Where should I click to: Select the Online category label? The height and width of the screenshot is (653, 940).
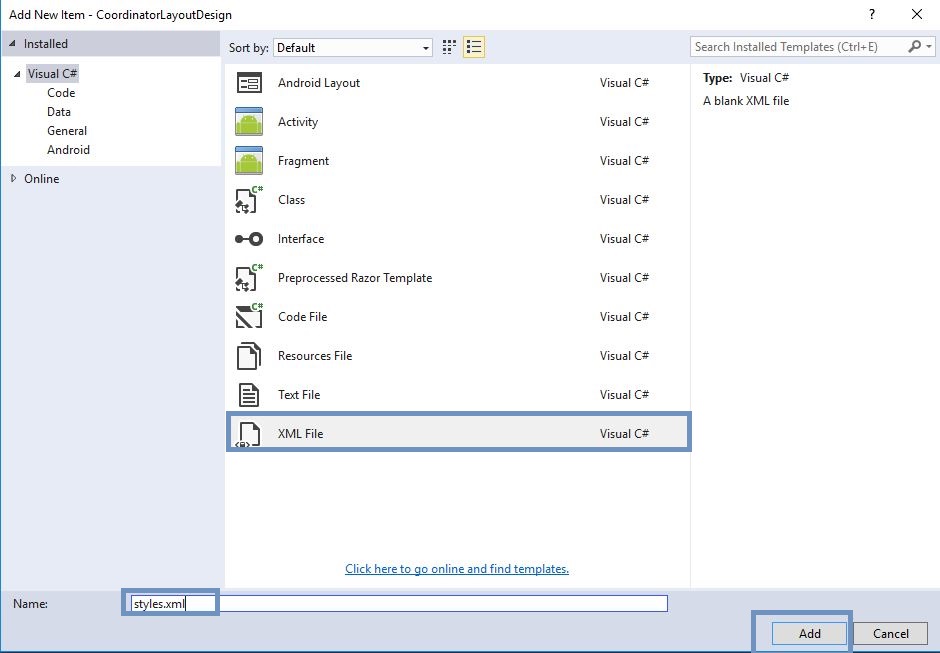[41, 179]
